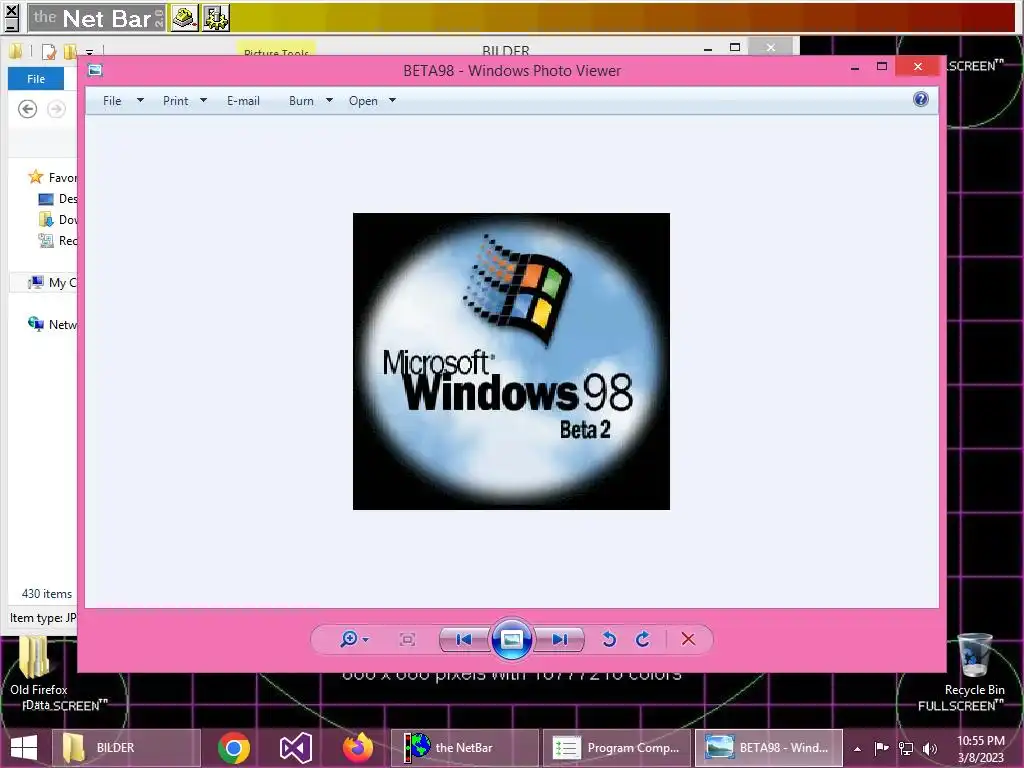Viewport: 1024px width, 768px height.
Task: Click the properties icon in Explorer quick access toolbar
Action: tap(49, 51)
